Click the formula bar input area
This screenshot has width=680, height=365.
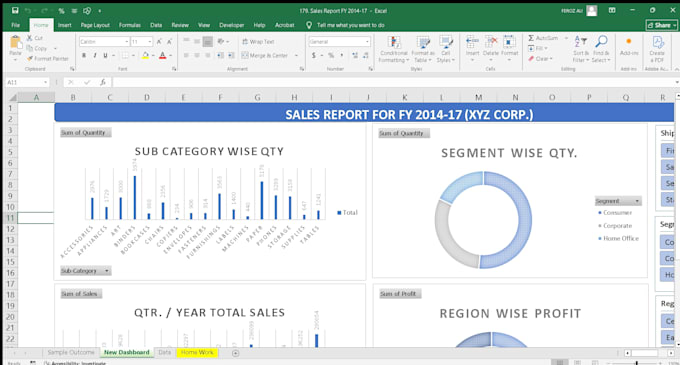394,82
